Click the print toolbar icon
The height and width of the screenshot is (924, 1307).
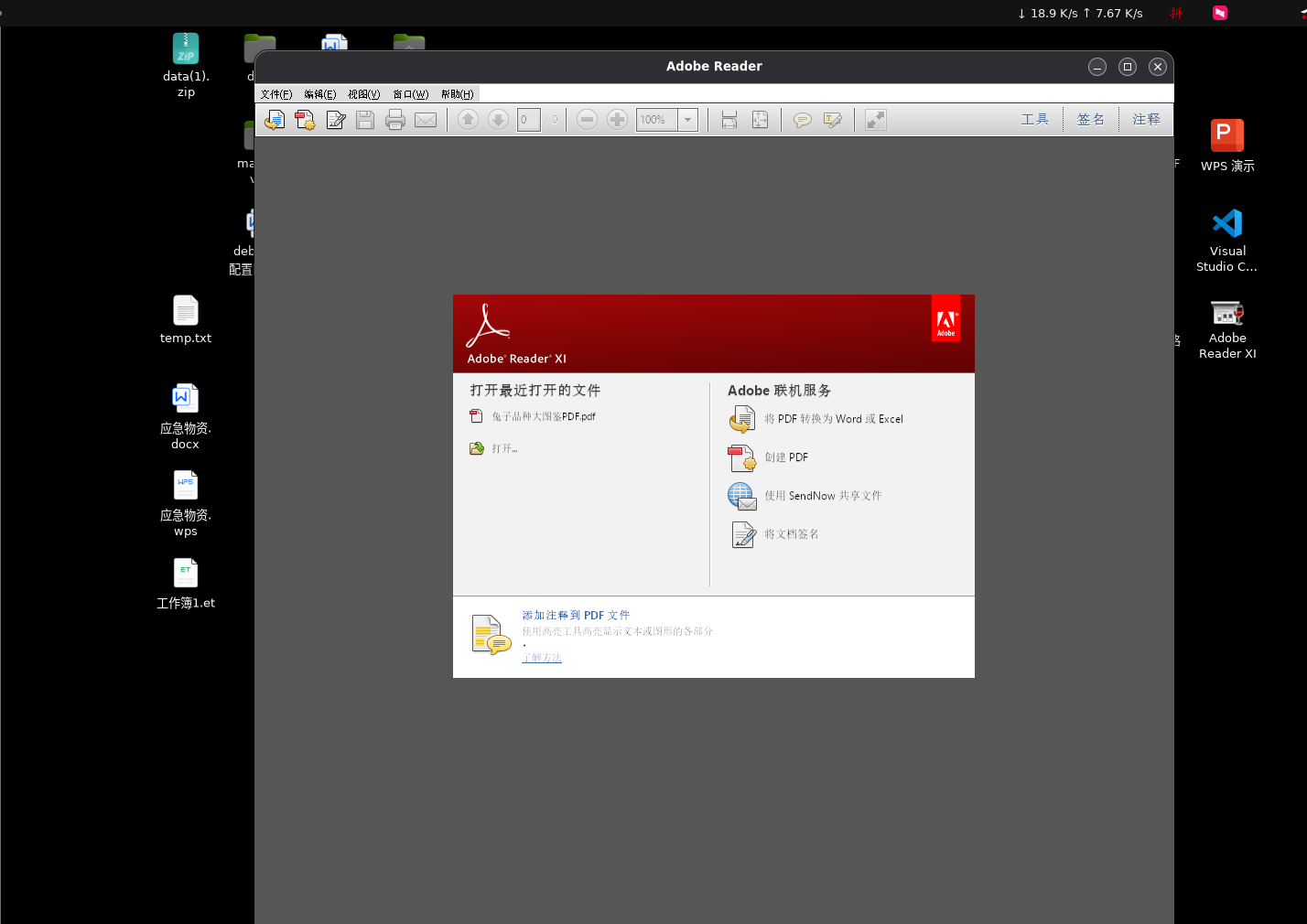395,120
